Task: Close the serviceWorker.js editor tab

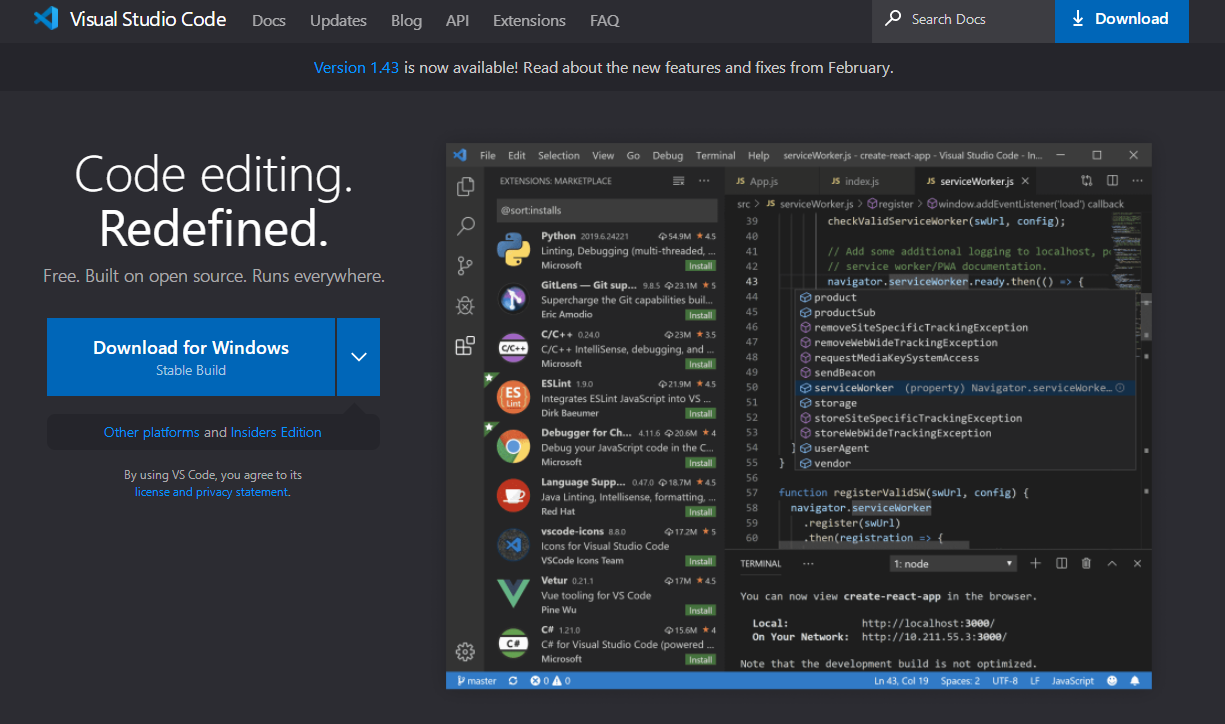Action: pyautogui.click(x=1026, y=181)
